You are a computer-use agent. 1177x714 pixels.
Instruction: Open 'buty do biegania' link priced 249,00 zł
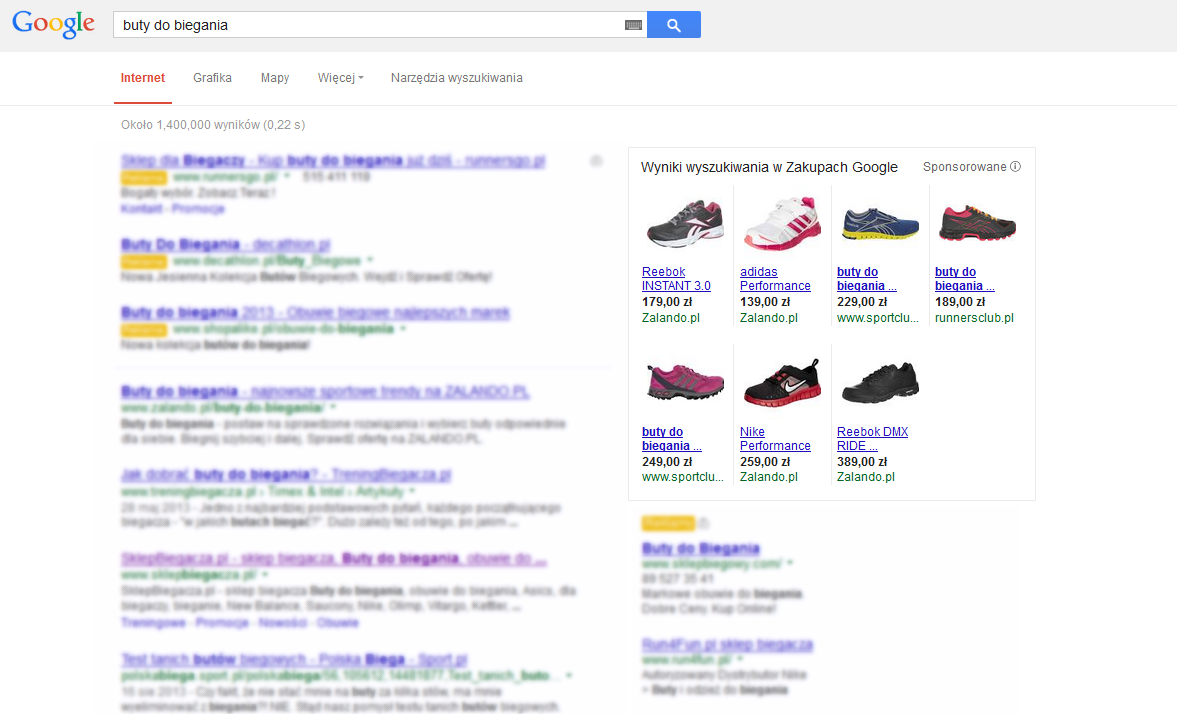(x=672, y=438)
